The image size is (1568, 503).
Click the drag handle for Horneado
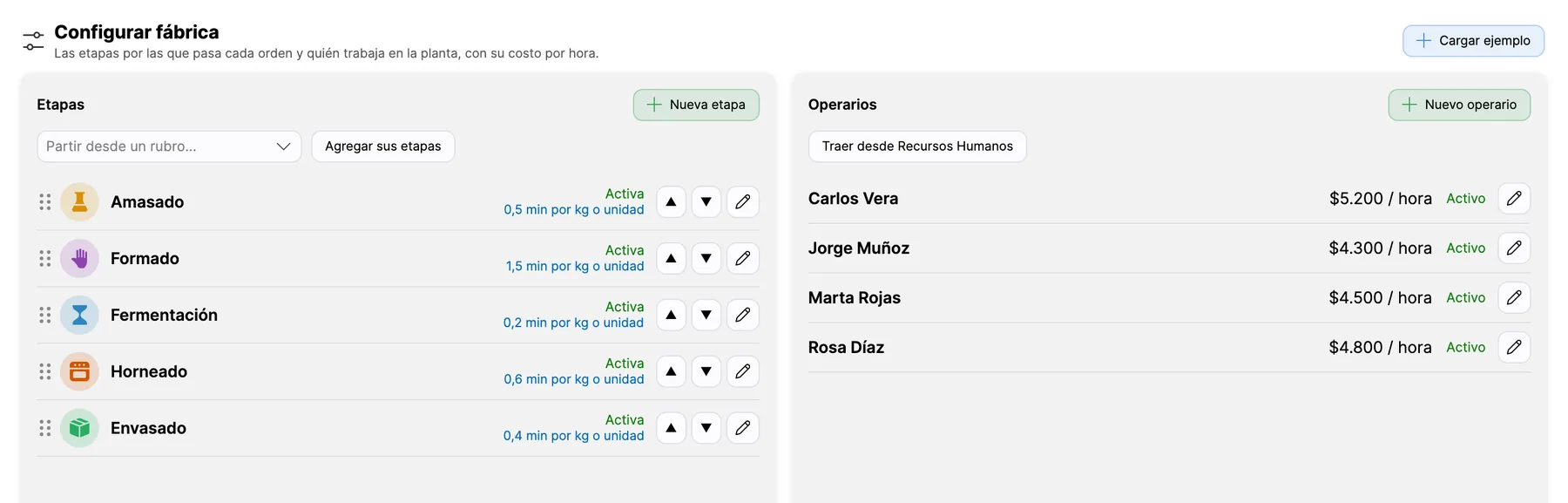(x=45, y=372)
